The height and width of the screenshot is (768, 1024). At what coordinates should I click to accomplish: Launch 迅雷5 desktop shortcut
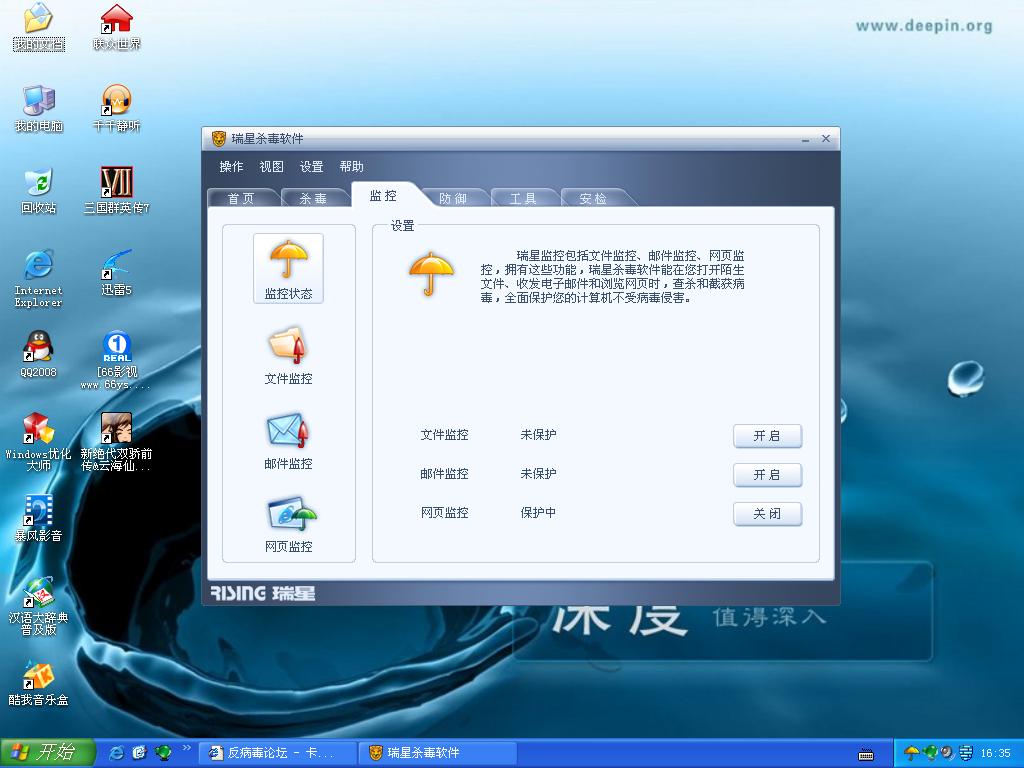pos(117,272)
